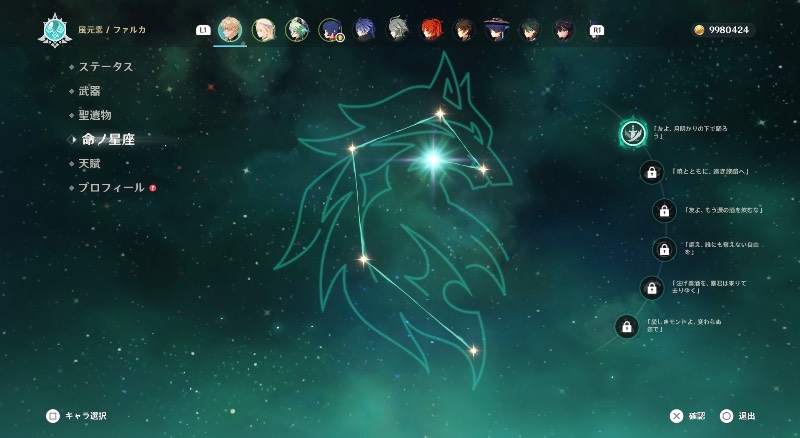Screen dimensions: 800x438
Task: Click the 「謳え」 constellation label
Action: [x=721, y=248]
